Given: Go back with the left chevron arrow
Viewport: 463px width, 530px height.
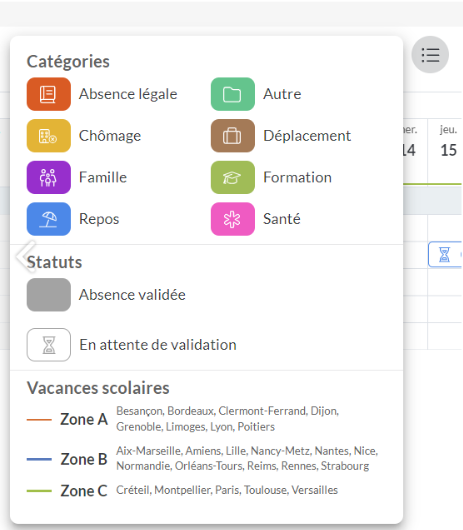Looking at the screenshot, I should tap(26, 256).
